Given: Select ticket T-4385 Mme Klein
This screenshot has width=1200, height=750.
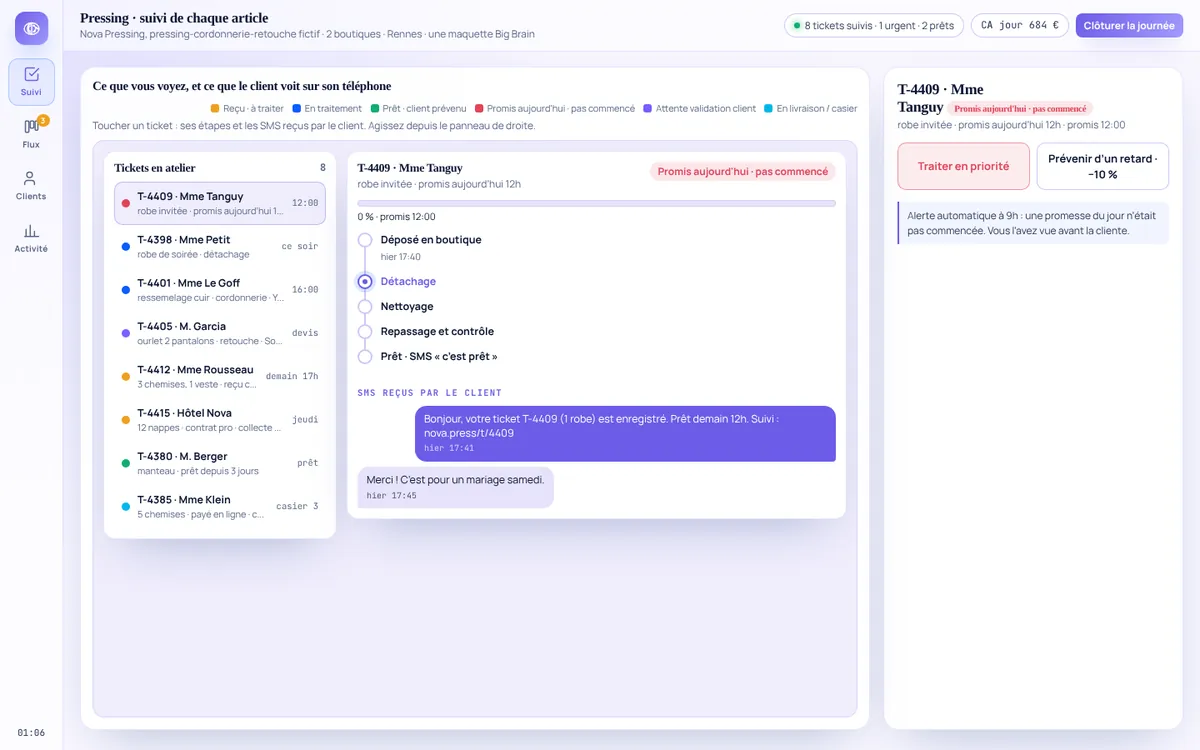Looking at the screenshot, I should click(219, 506).
